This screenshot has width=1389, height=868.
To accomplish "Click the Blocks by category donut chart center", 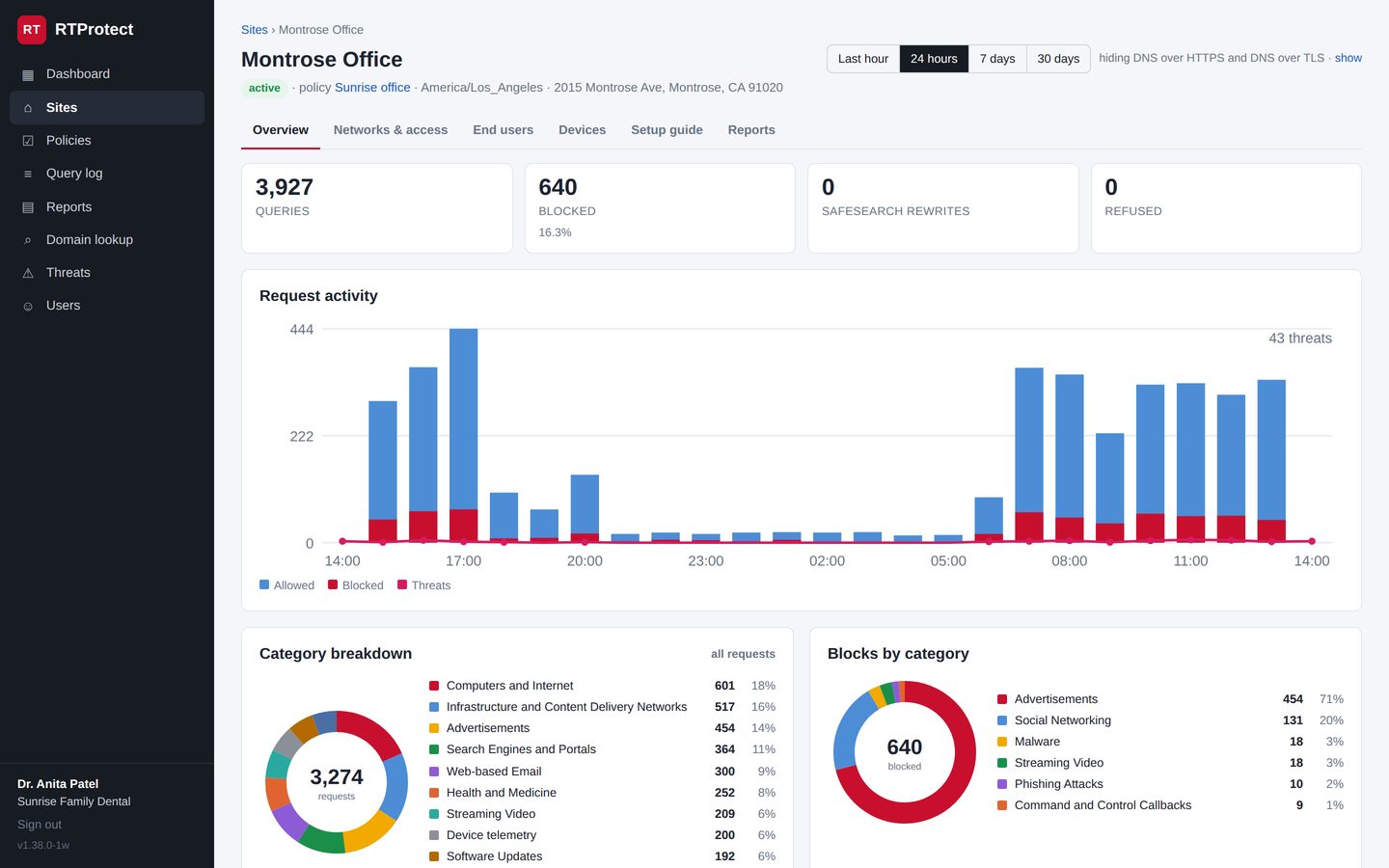I will click(905, 752).
